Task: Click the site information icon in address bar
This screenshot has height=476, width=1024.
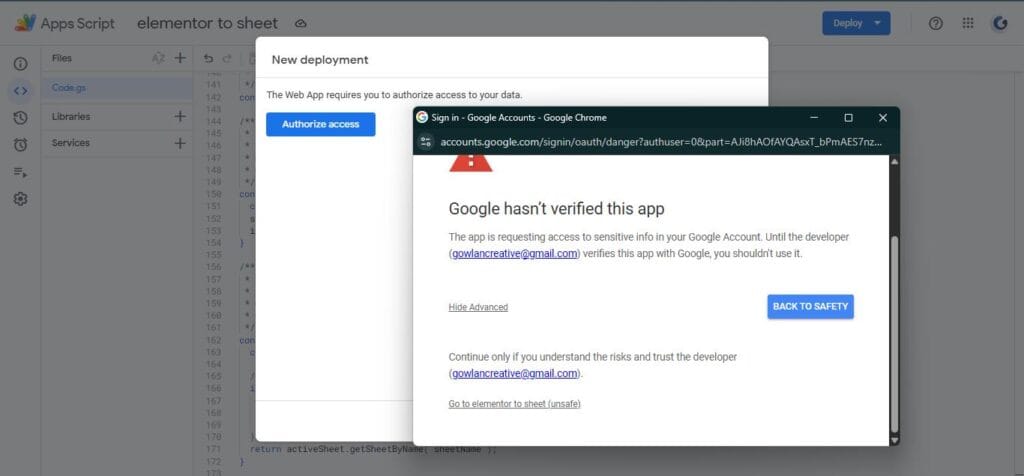Action: click(426, 142)
